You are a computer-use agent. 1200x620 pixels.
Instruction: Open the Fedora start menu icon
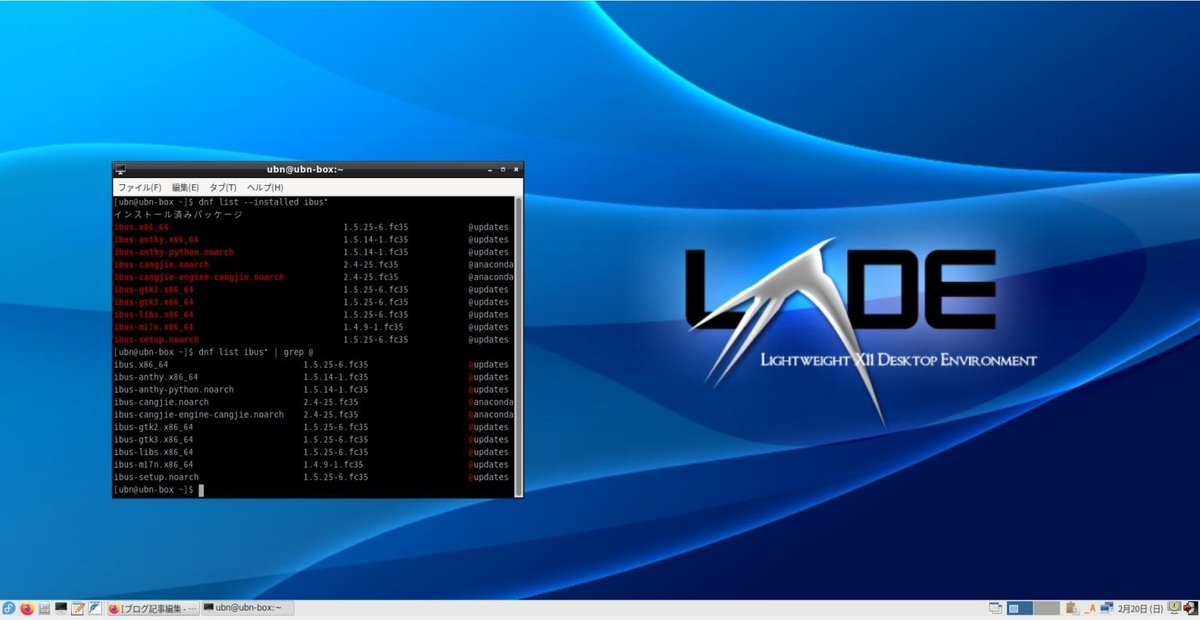9,608
